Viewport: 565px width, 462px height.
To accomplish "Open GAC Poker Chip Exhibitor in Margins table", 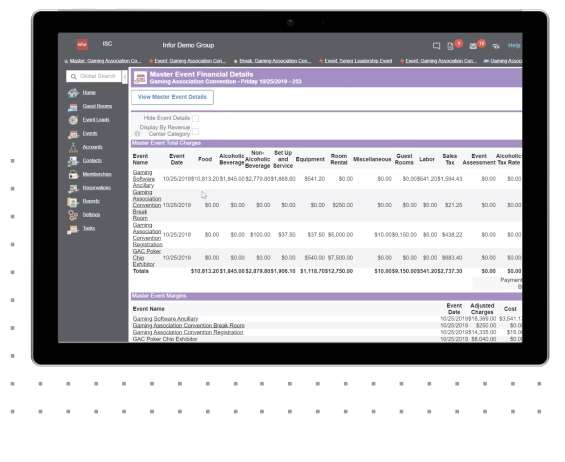I will (165, 339).
